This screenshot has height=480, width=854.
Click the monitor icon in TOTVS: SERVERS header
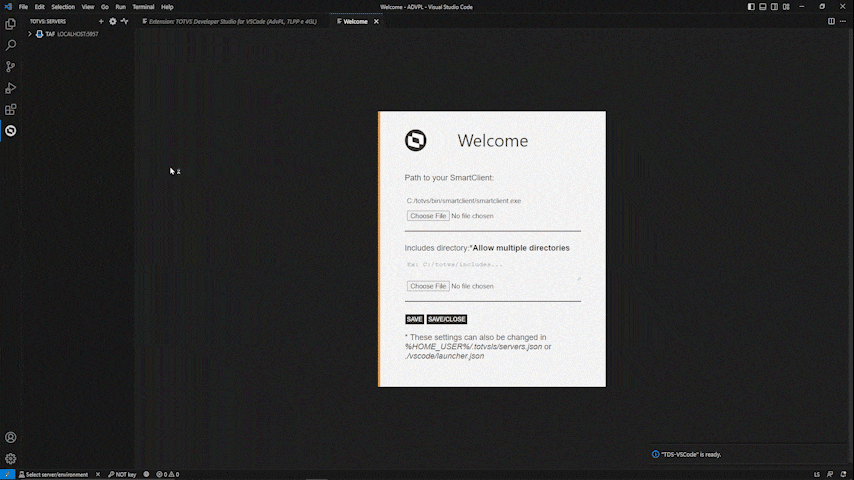(125, 21)
